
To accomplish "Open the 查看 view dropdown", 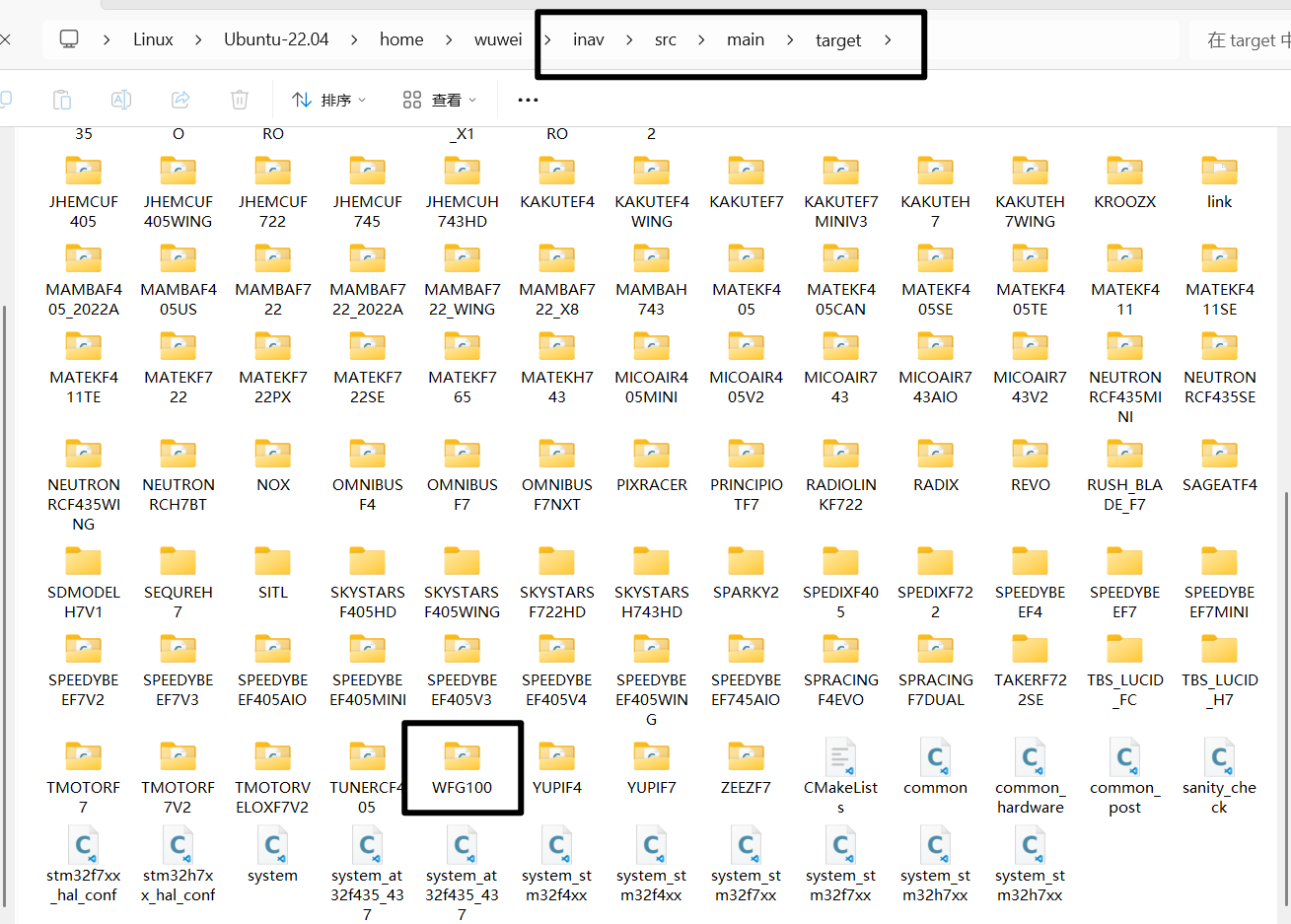I will [440, 100].
